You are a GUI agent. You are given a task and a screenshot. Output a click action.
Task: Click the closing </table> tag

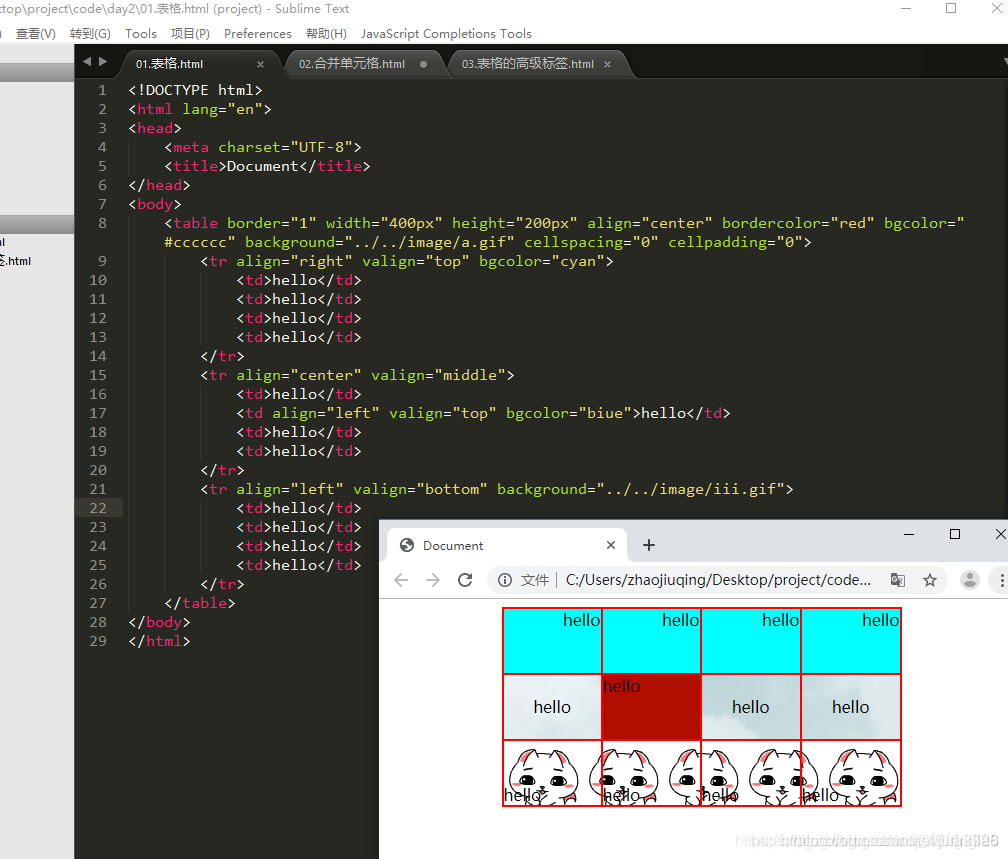coord(200,603)
